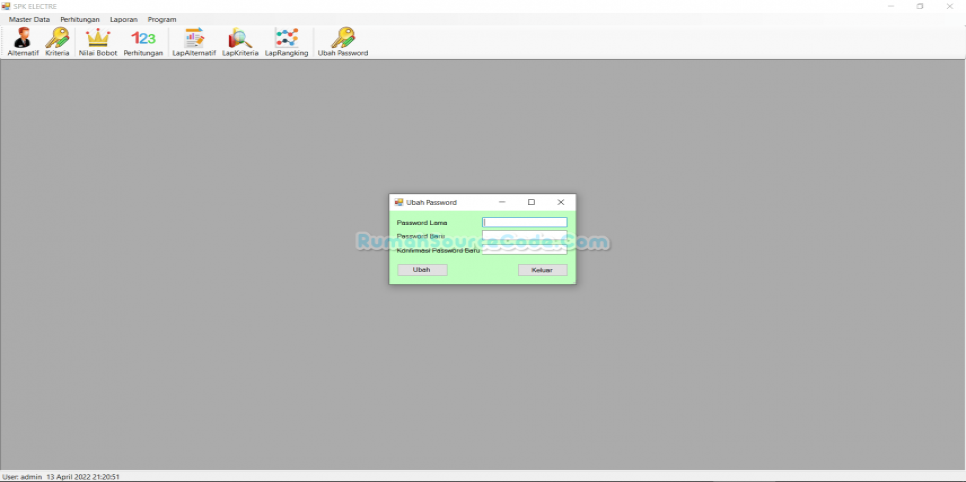Open the LapKriteria report icon
The height and width of the screenshot is (482, 966).
(240, 42)
